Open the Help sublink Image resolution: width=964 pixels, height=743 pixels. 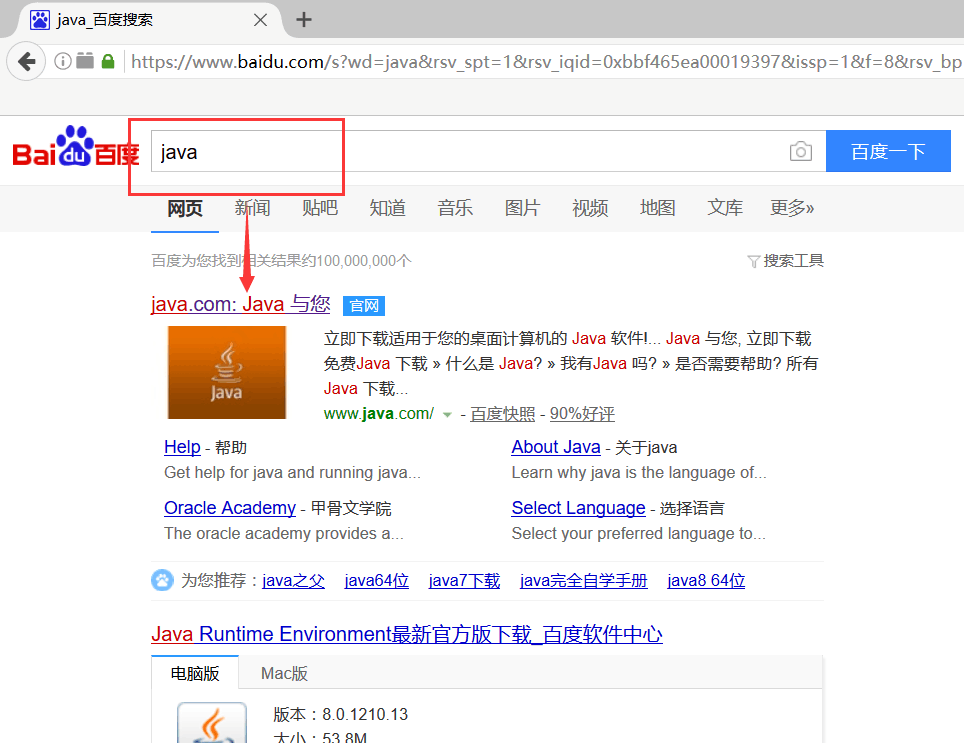tap(182, 447)
